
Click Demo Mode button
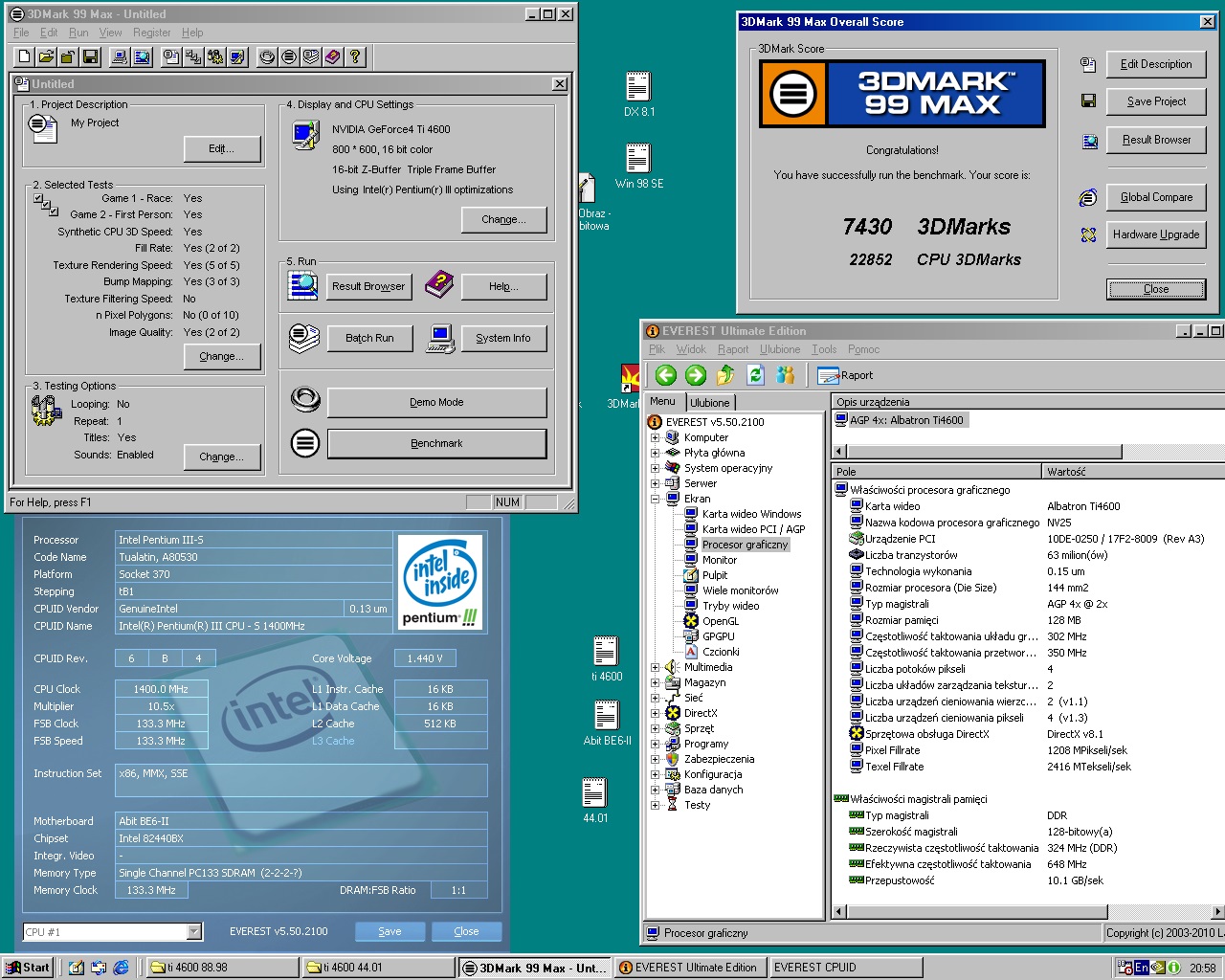pyautogui.click(x=436, y=402)
